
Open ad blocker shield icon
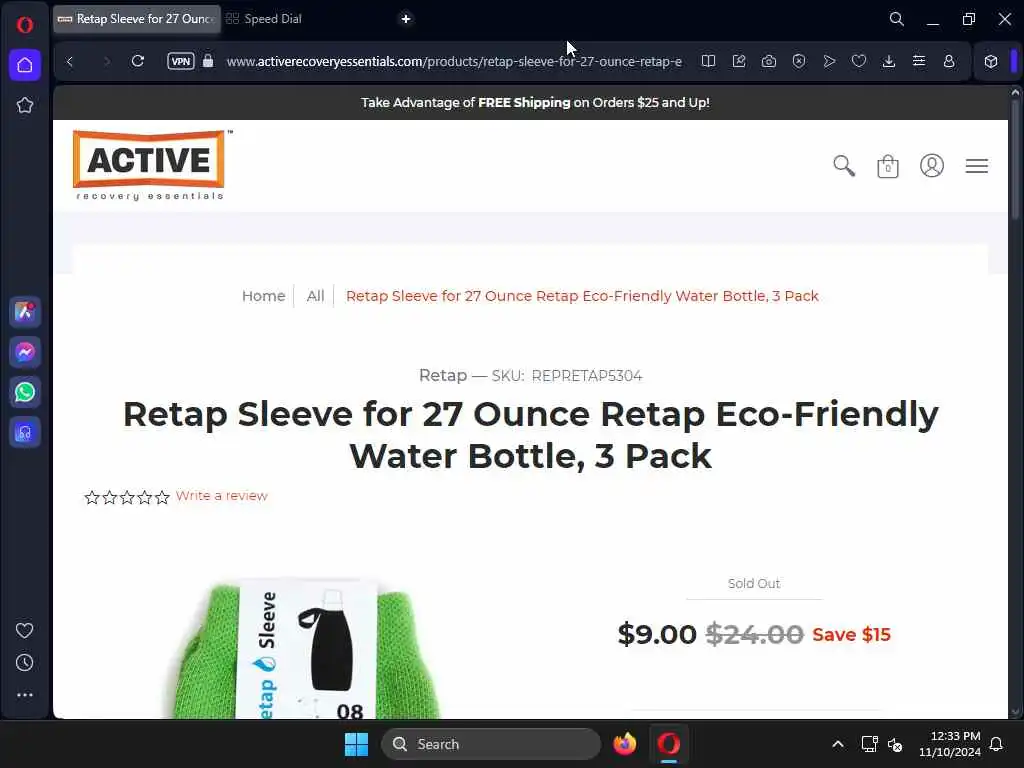(799, 61)
